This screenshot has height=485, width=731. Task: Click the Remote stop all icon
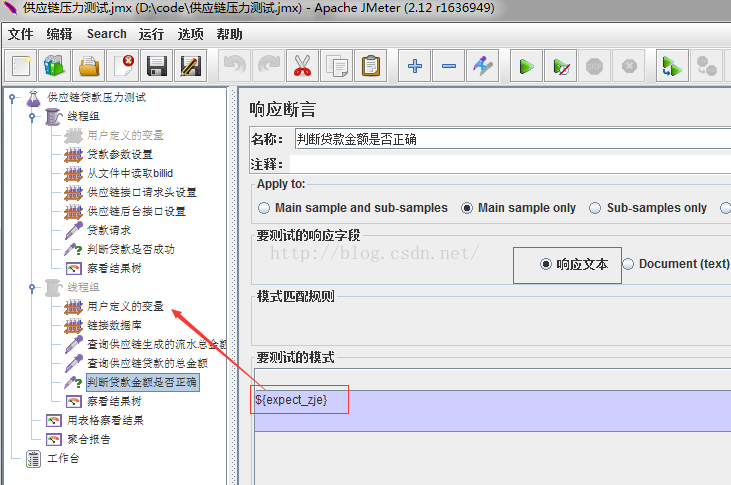[706, 66]
